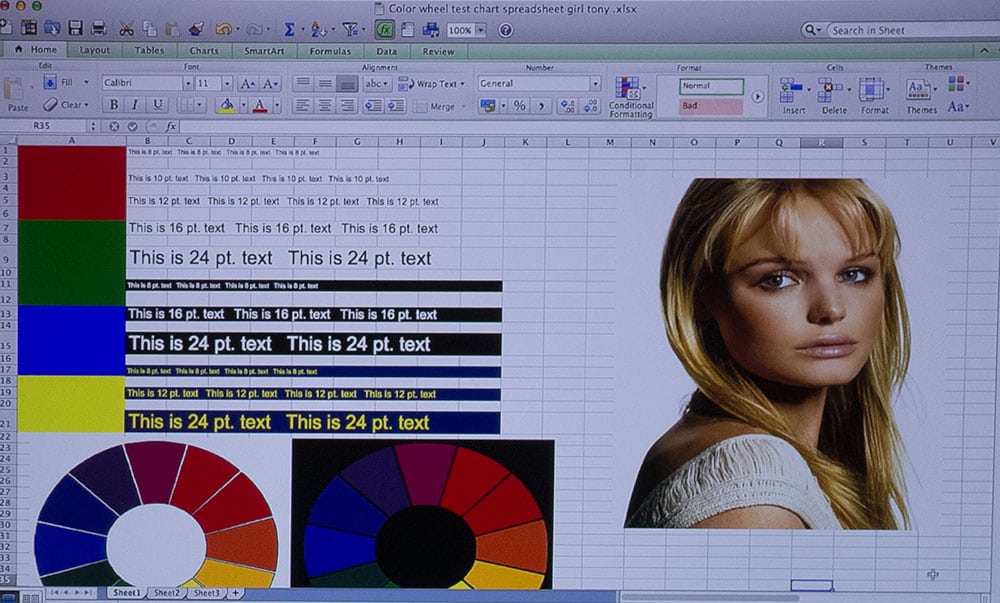Save the workbook with the floppy disk icon
Screen dimensions: 1000x603
[75, 28]
